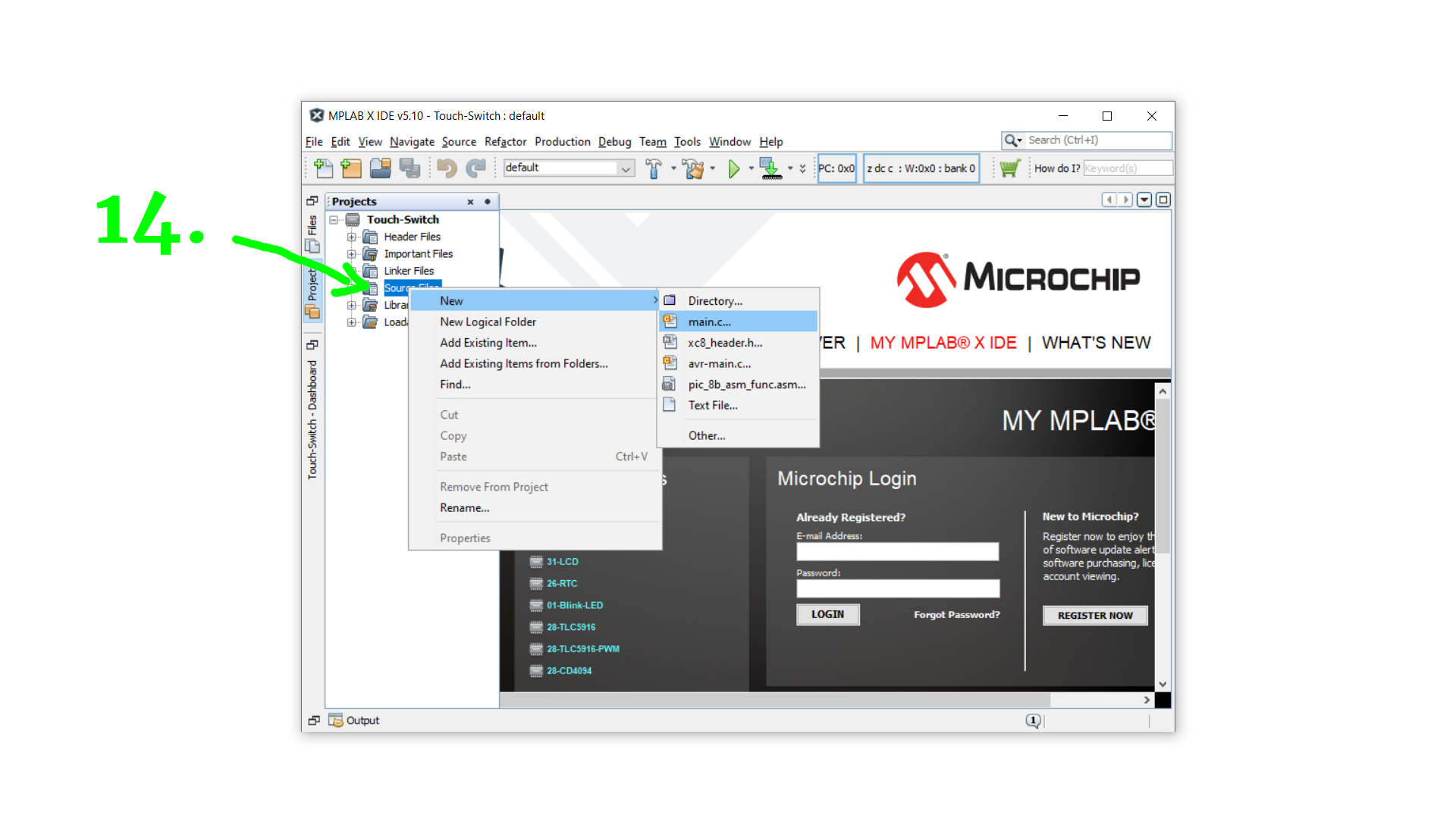Click the Make and Program Device icon
The height and width of the screenshot is (819, 1456).
tap(770, 168)
